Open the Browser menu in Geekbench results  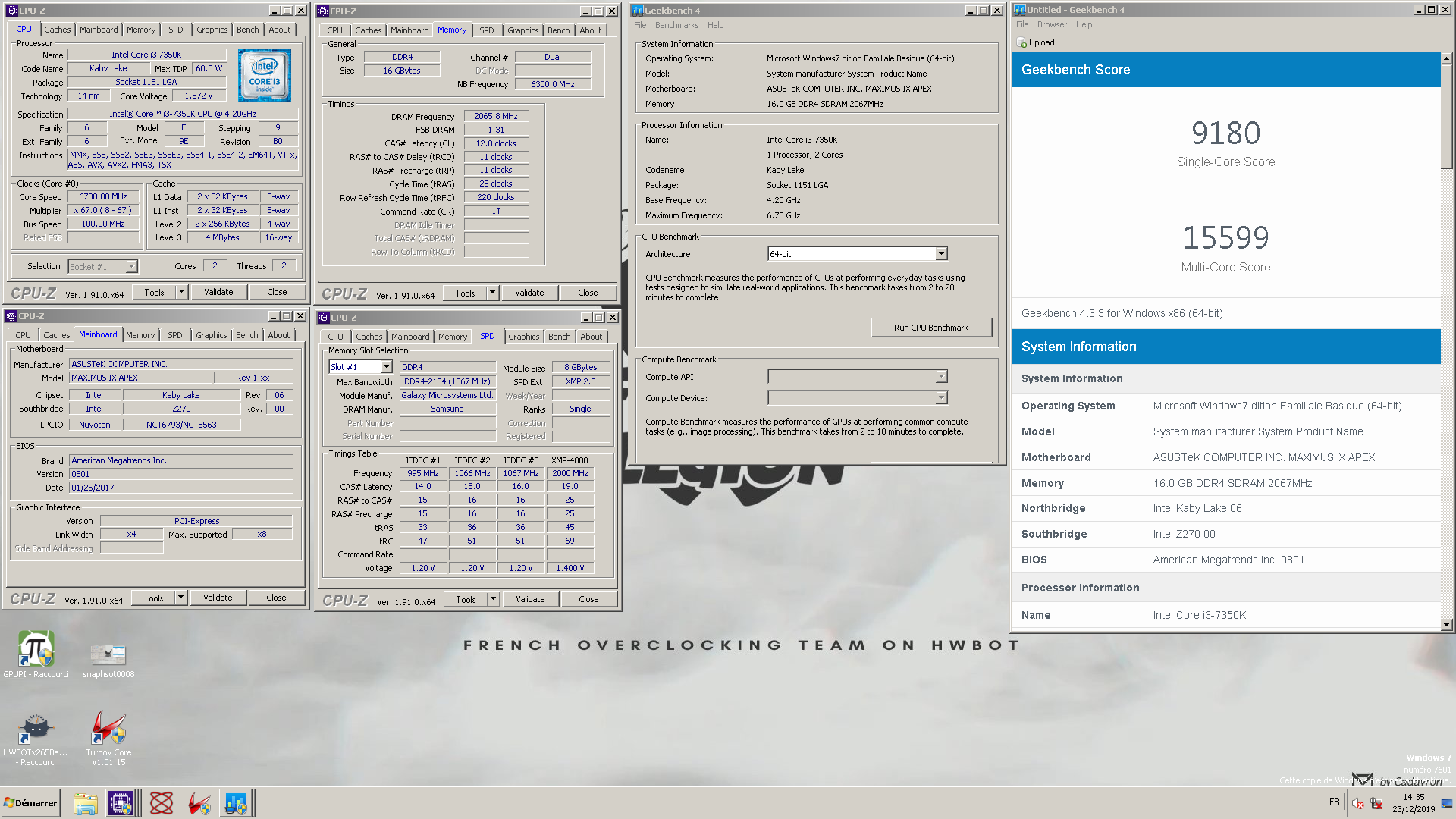(x=1052, y=24)
